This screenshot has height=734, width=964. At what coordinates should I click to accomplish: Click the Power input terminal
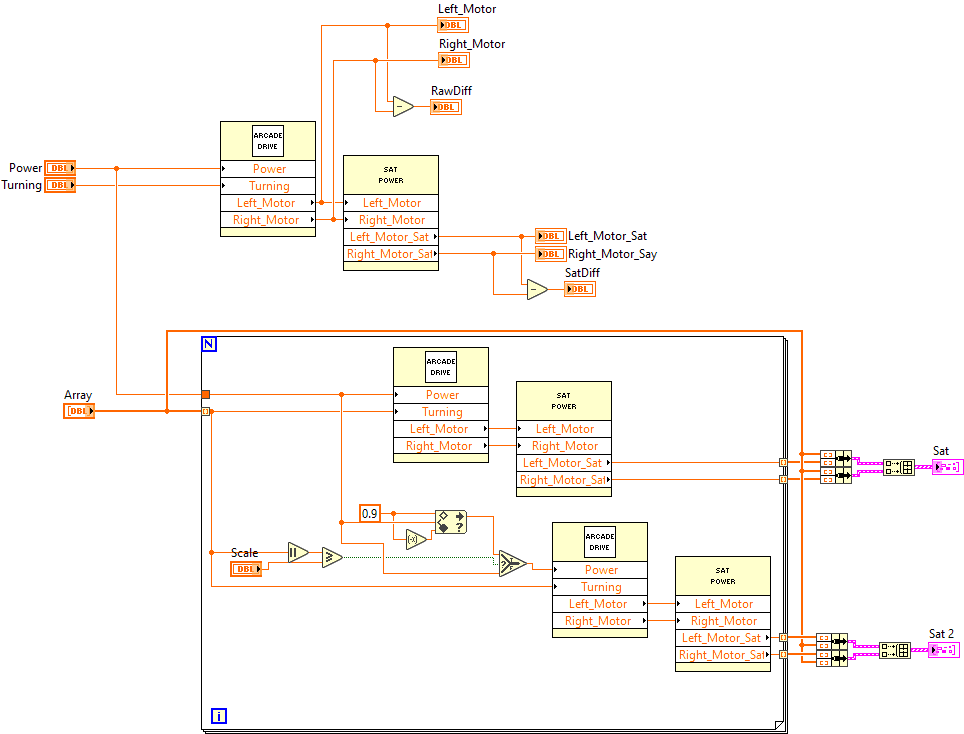pyautogui.click(x=60, y=167)
